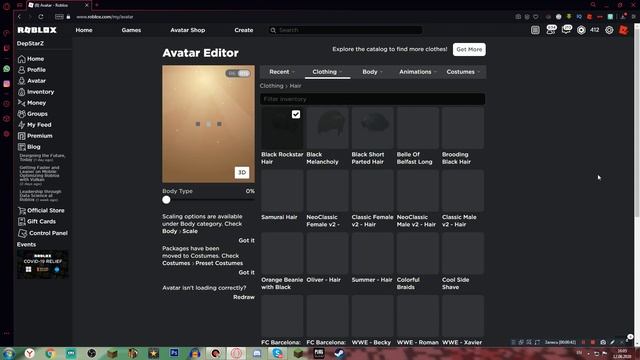640x360 pixels.
Task: Focus the Roblox Search field
Action: pos(346,30)
